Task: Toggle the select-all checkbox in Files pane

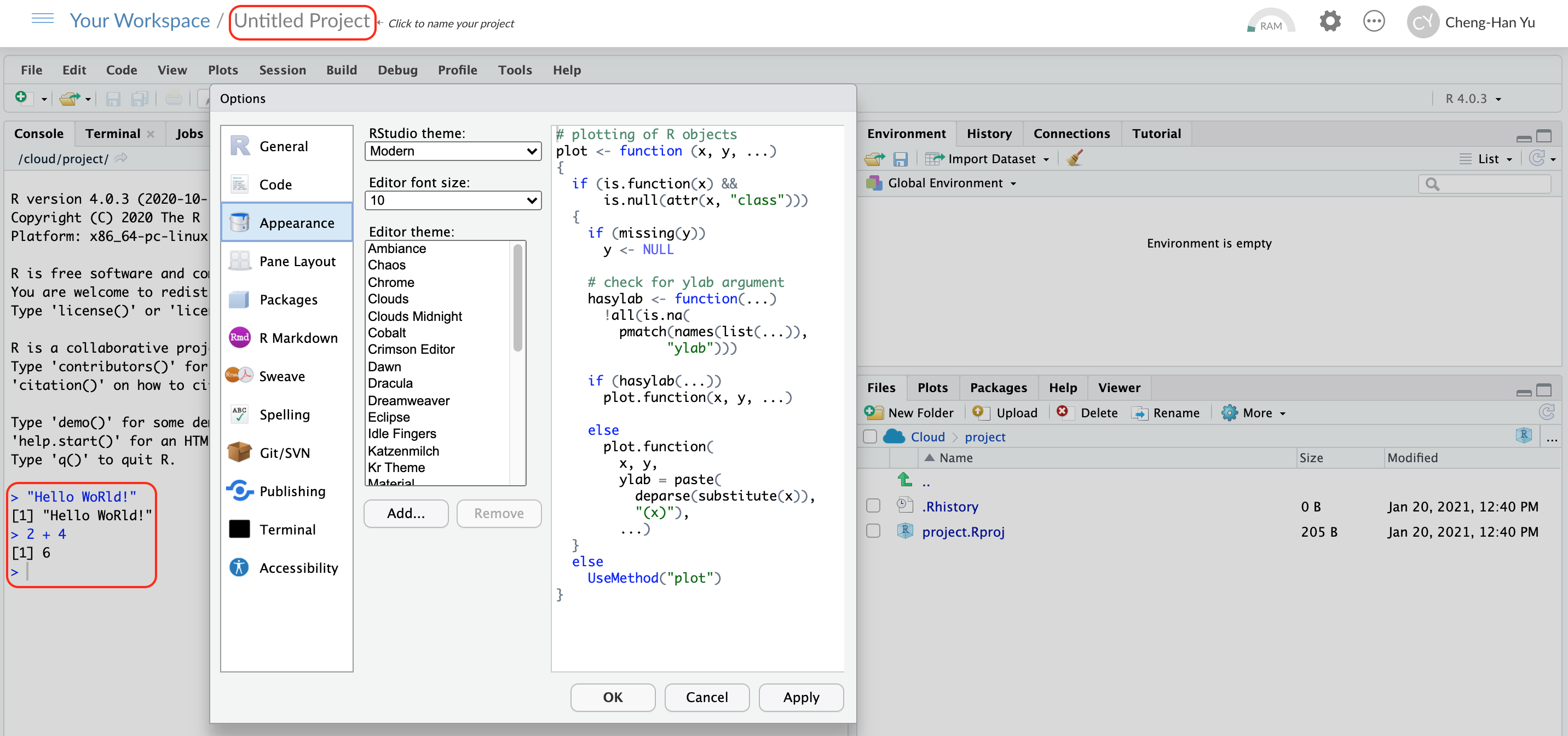Action: point(870,436)
